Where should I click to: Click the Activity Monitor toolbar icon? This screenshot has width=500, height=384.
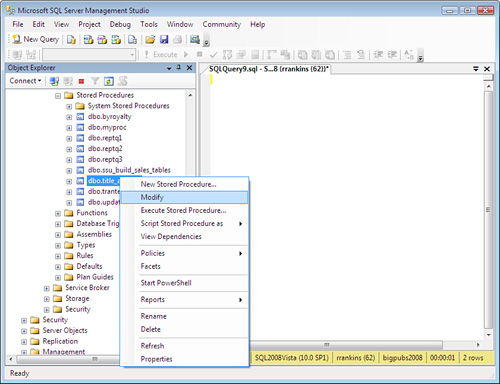pos(195,40)
